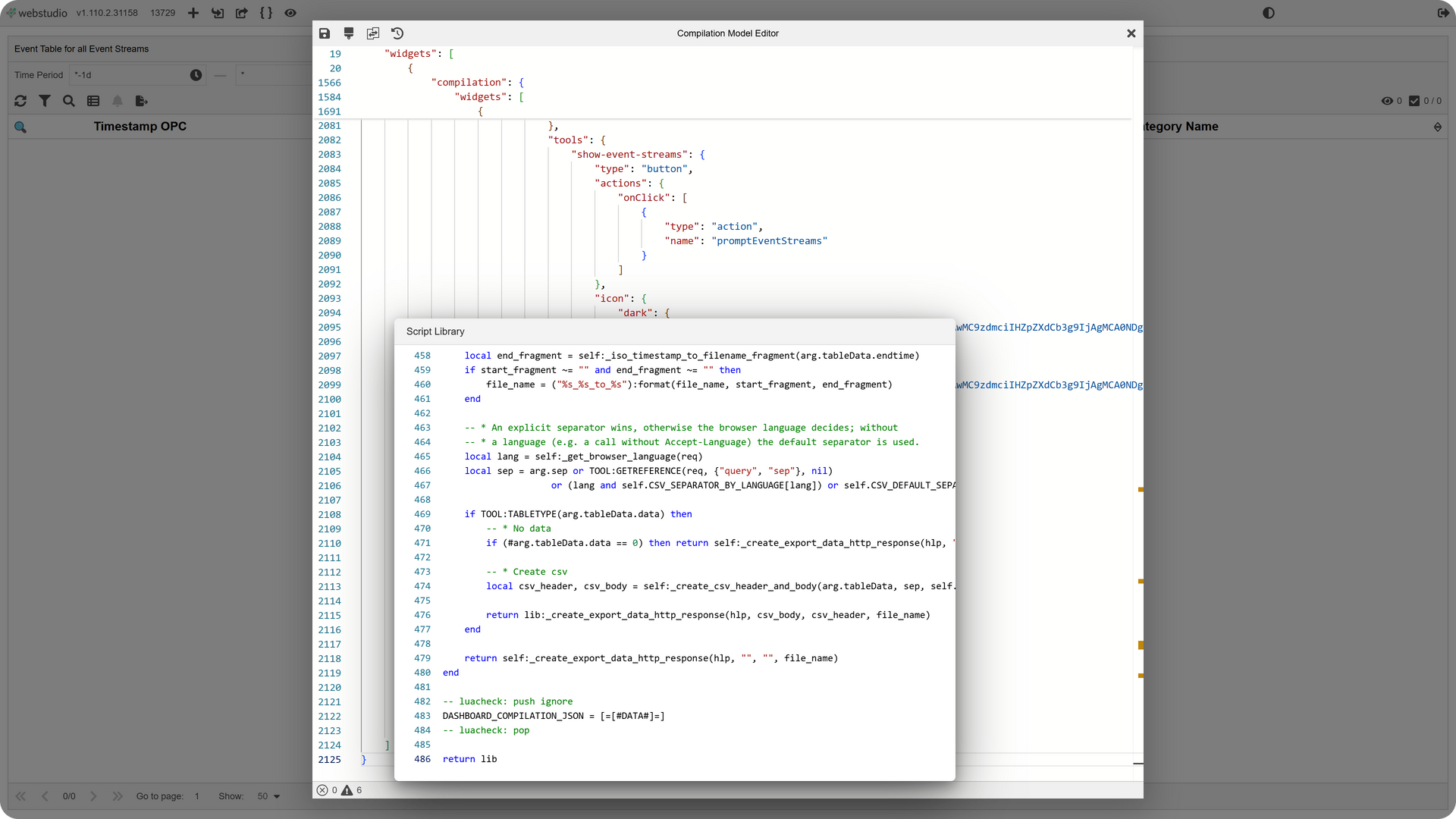Go to previous page arrow
This screenshot has height=819, width=1456.
coord(45,796)
